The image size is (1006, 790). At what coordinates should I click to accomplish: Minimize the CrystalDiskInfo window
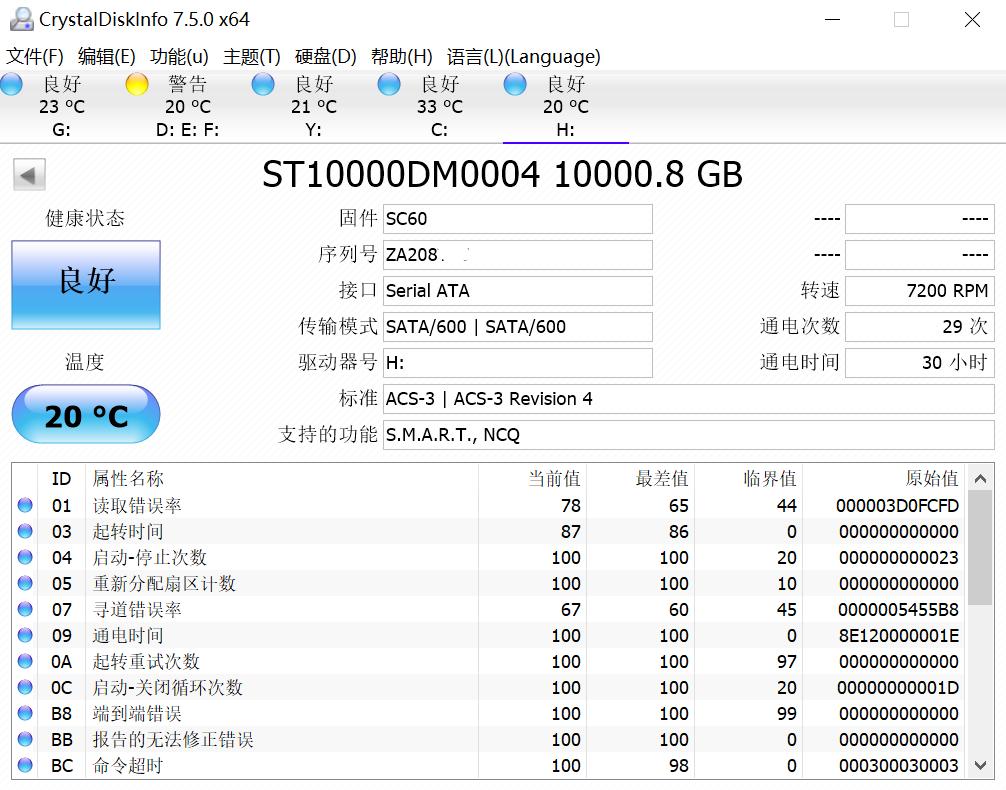click(832, 20)
